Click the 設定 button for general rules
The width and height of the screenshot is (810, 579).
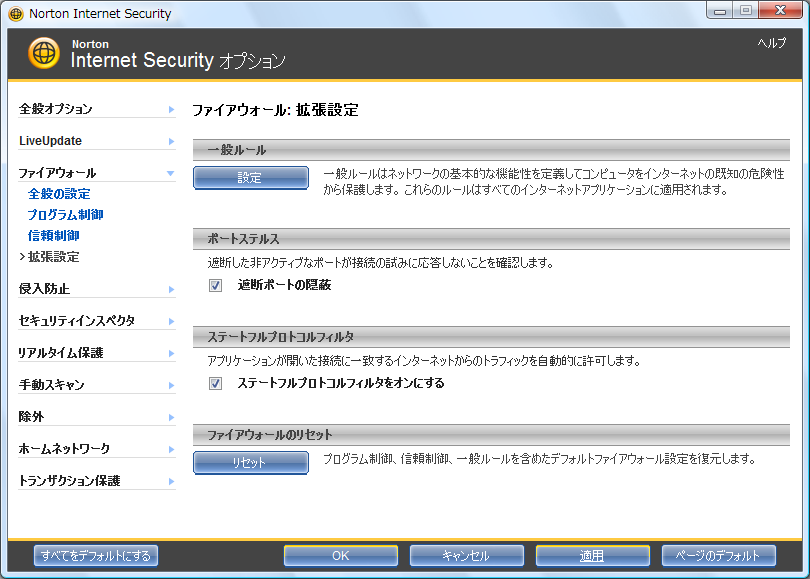[250, 178]
